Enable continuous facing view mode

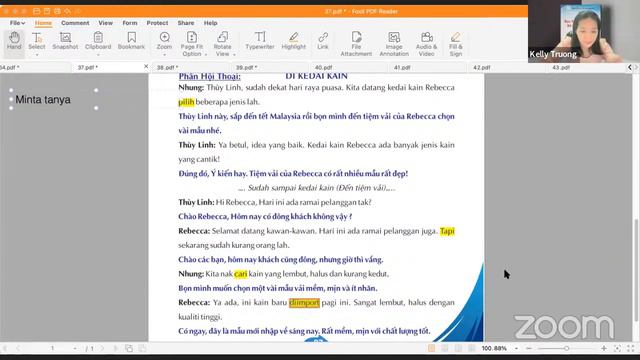tap(472, 348)
